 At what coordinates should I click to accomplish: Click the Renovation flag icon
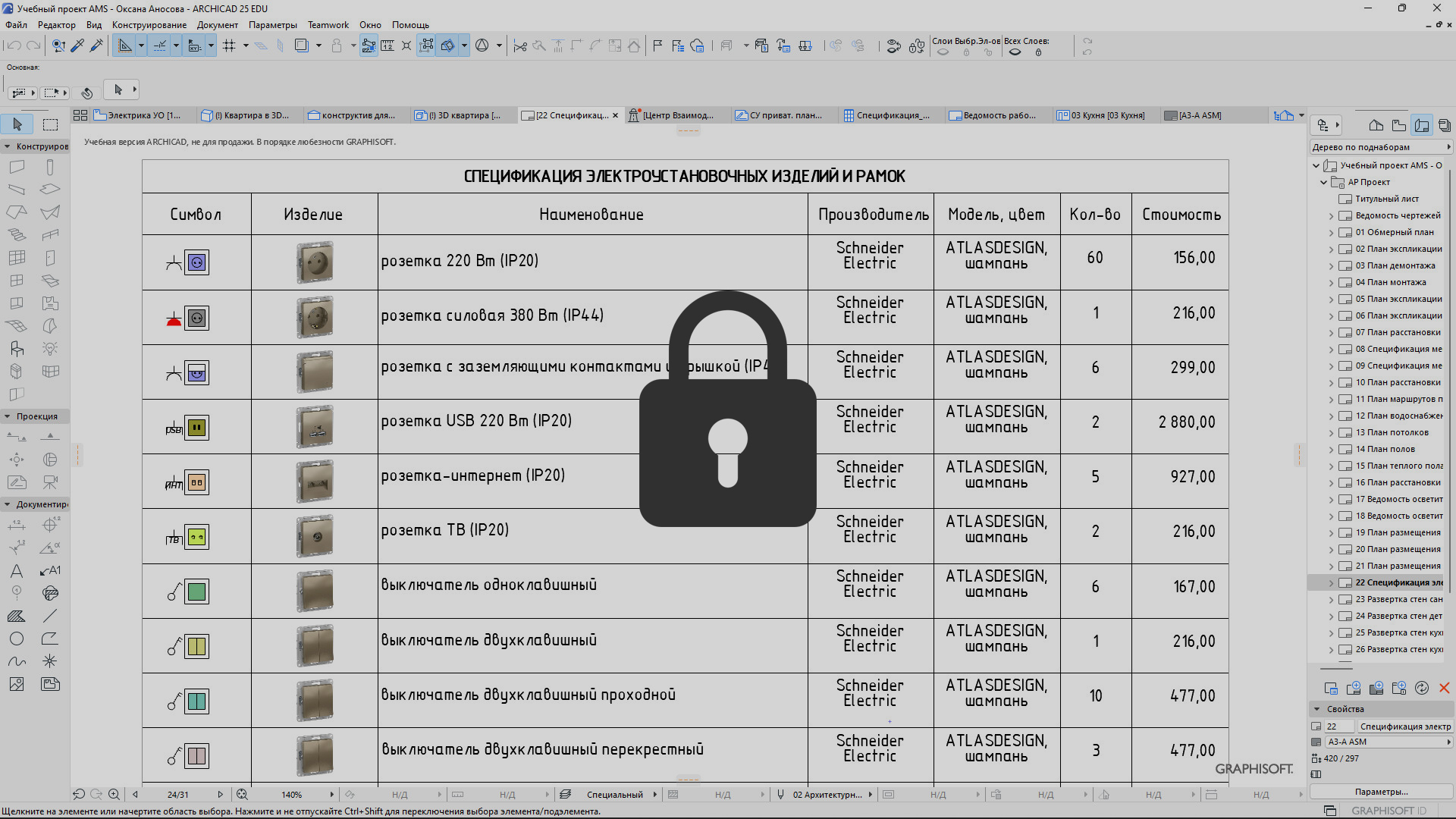657,46
